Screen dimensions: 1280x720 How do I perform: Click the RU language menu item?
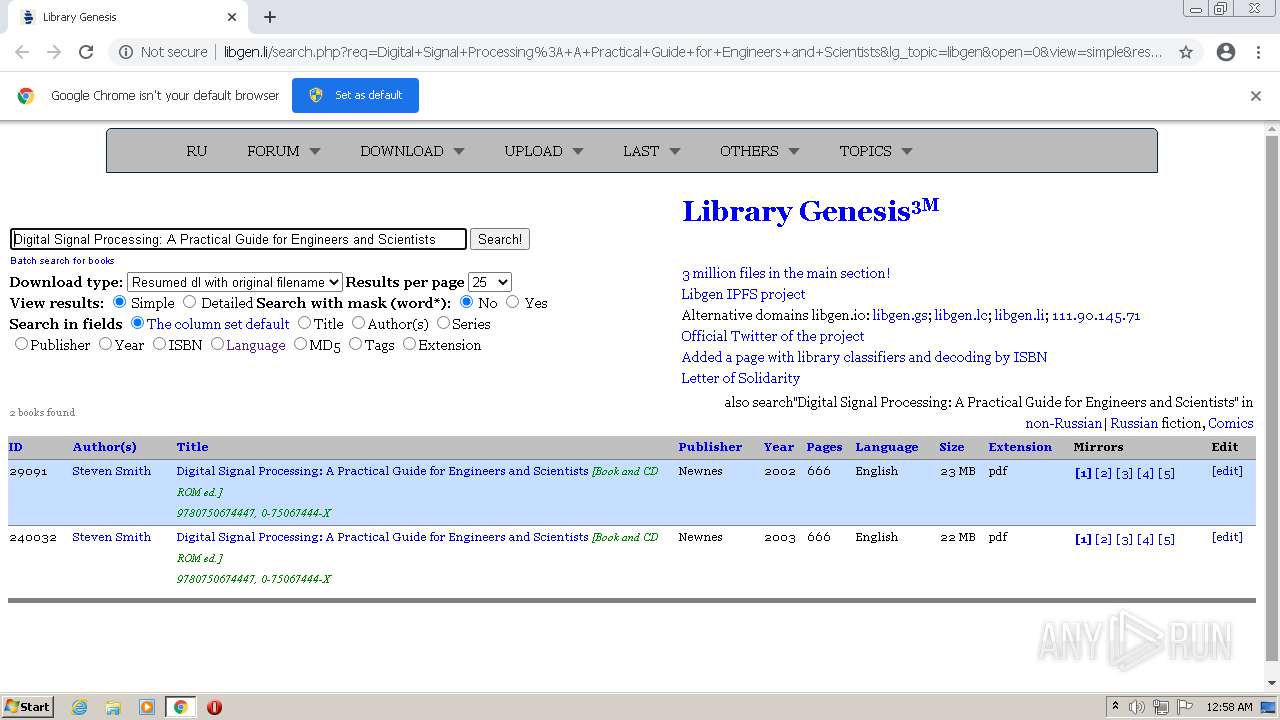tap(196, 151)
